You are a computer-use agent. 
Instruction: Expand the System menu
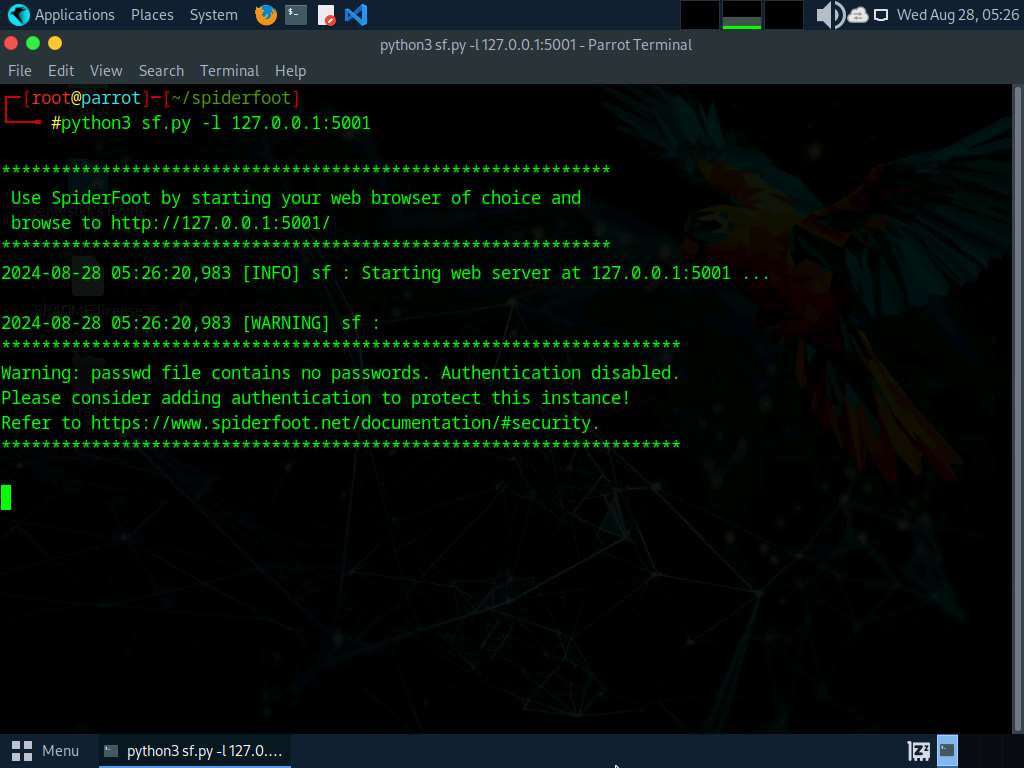tap(214, 14)
